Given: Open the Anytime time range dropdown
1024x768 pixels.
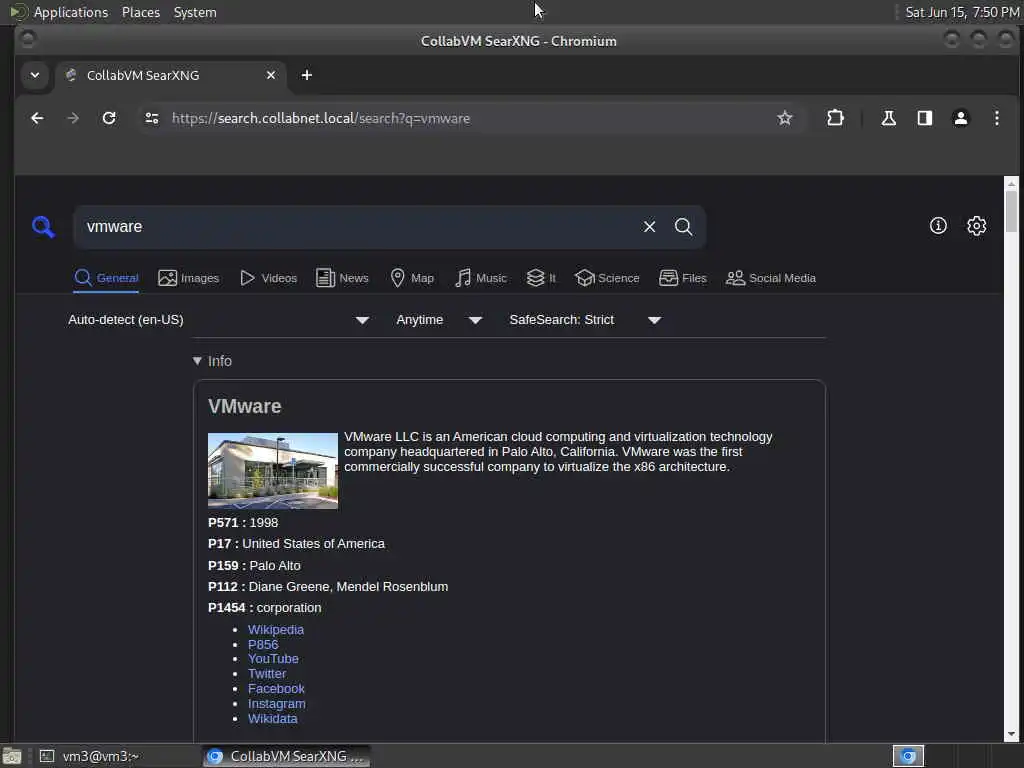Looking at the screenshot, I should click(x=439, y=320).
